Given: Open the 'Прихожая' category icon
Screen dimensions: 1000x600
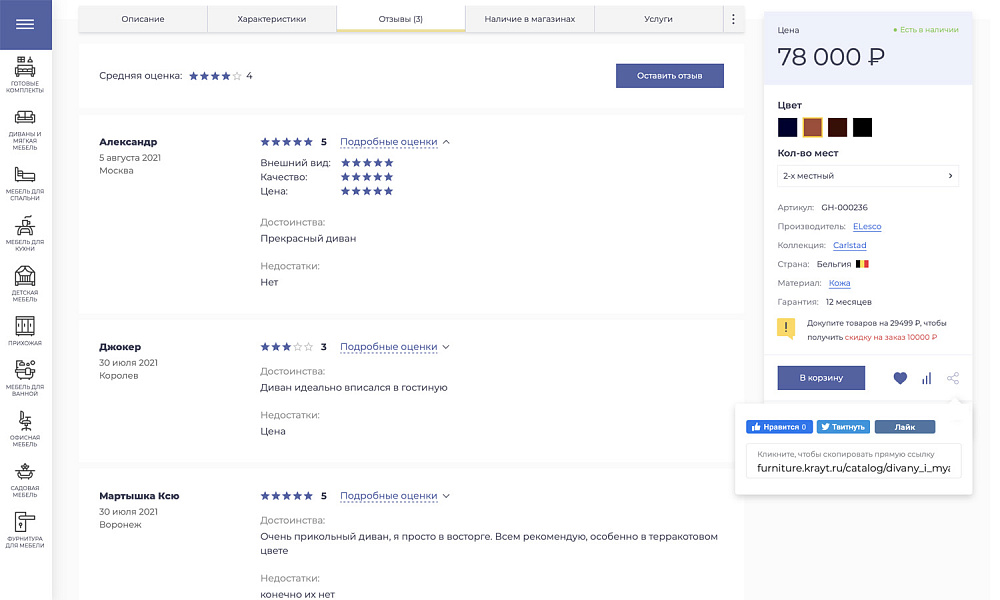Looking at the screenshot, I should [25, 325].
